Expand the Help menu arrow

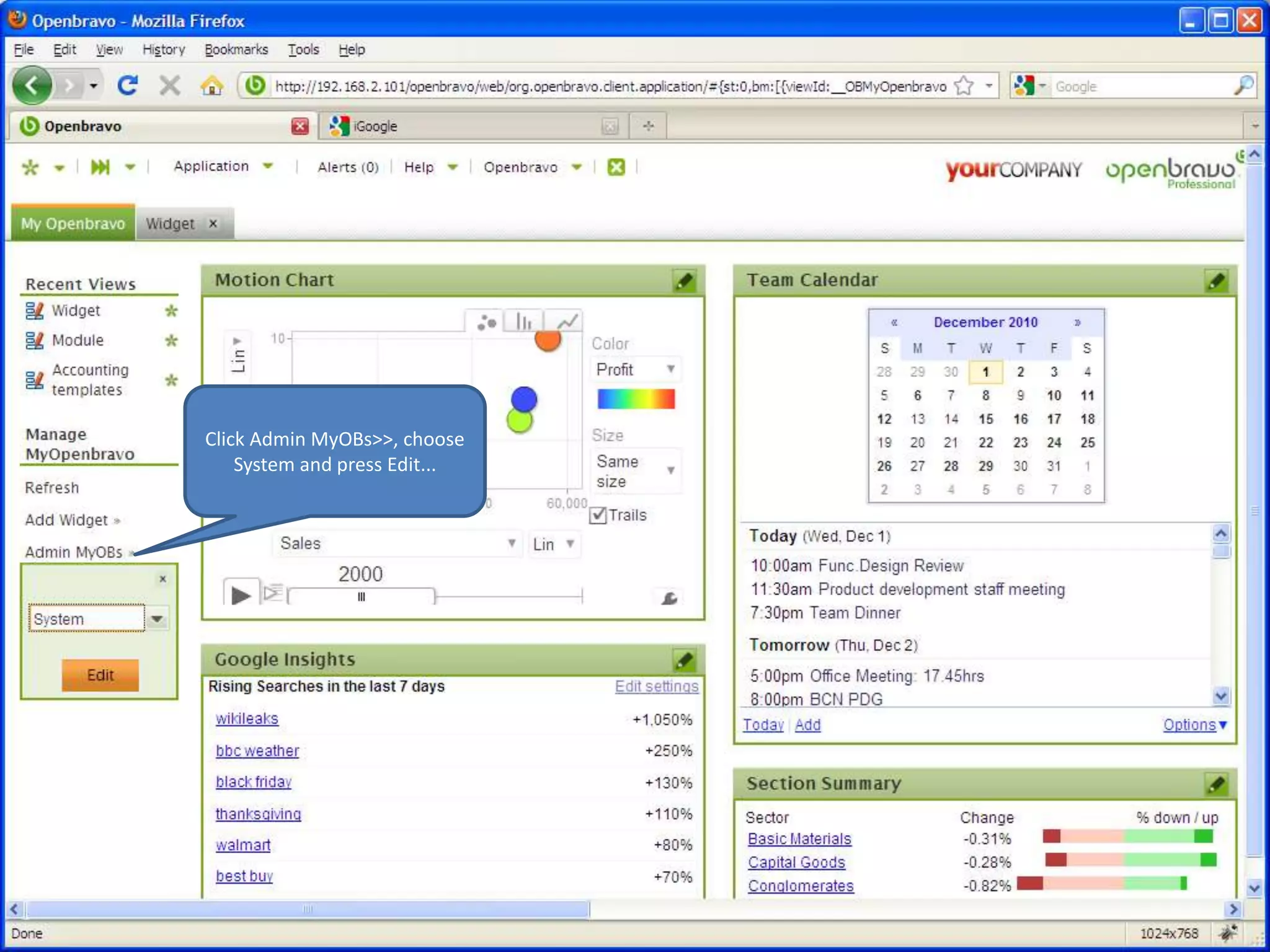pos(453,167)
